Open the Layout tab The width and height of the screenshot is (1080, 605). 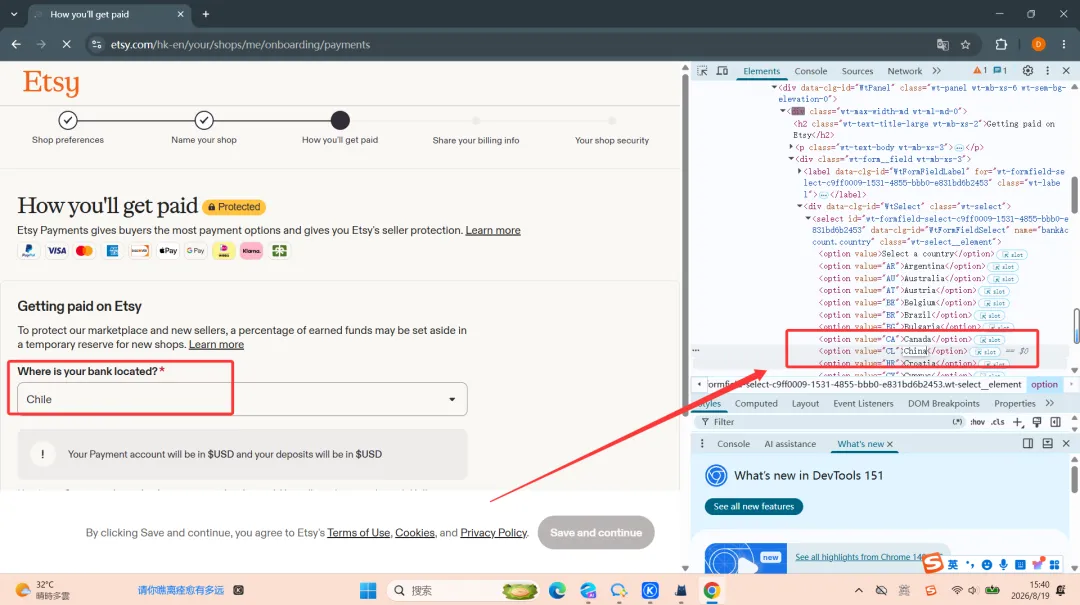point(805,404)
